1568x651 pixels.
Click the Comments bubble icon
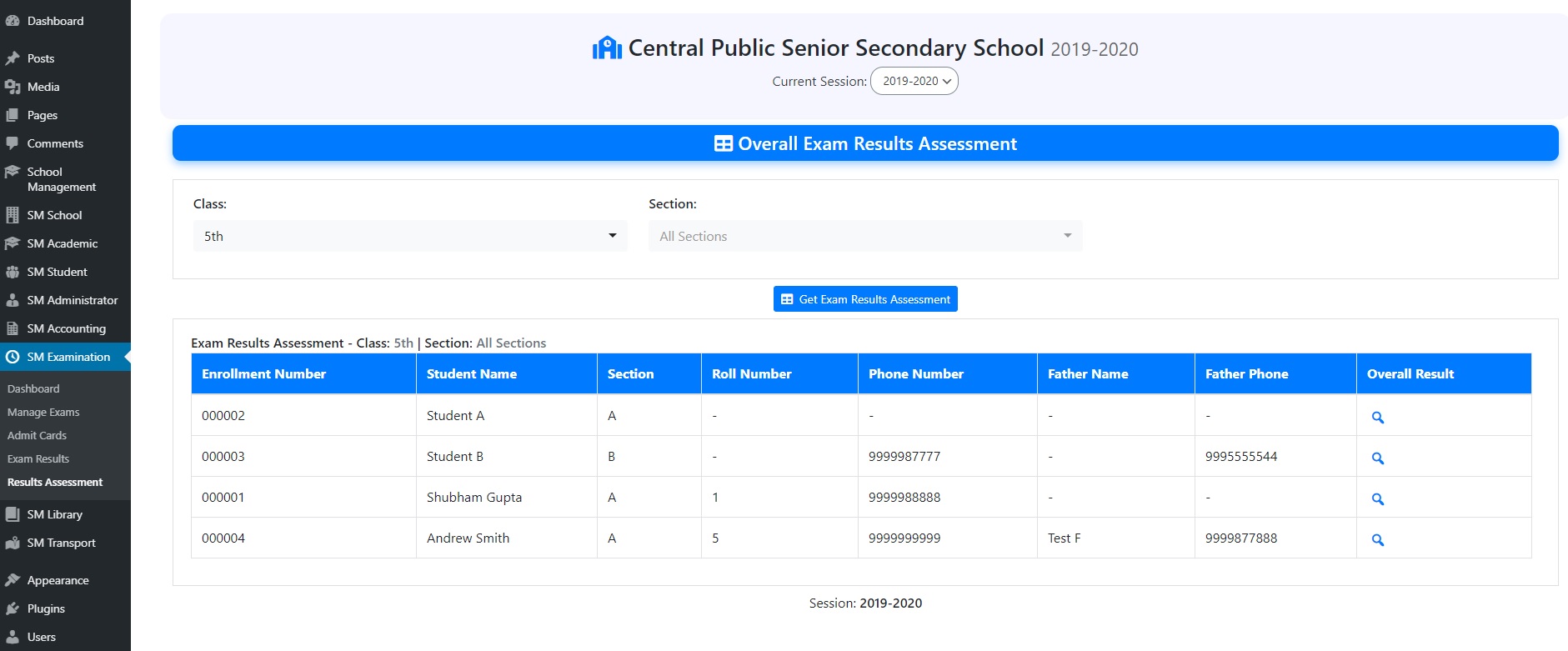pos(13,143)
